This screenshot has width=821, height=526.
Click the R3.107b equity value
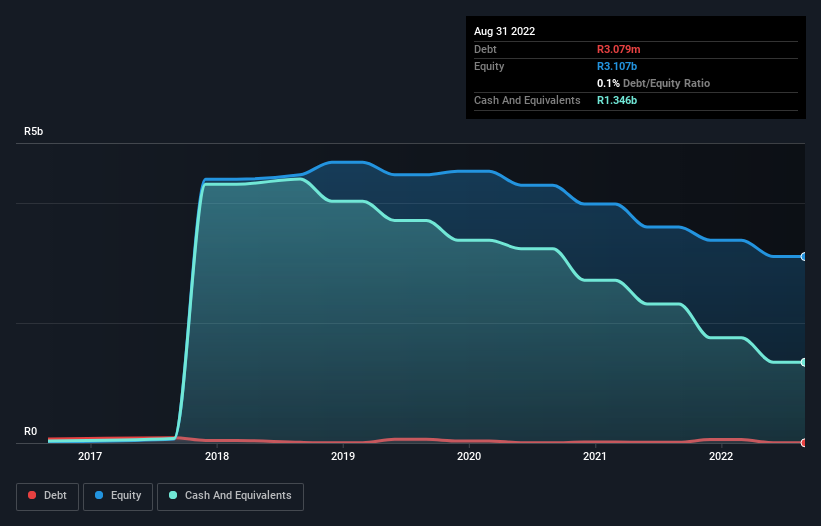point(617,66)
